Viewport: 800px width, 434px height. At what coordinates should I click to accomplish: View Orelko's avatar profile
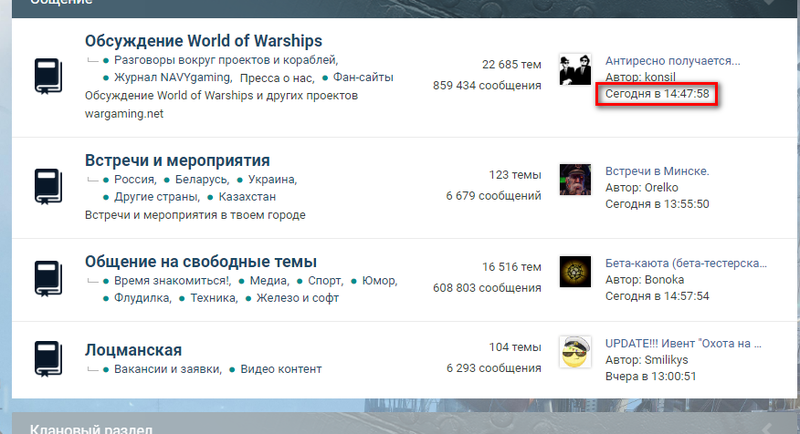coord(575,180)
